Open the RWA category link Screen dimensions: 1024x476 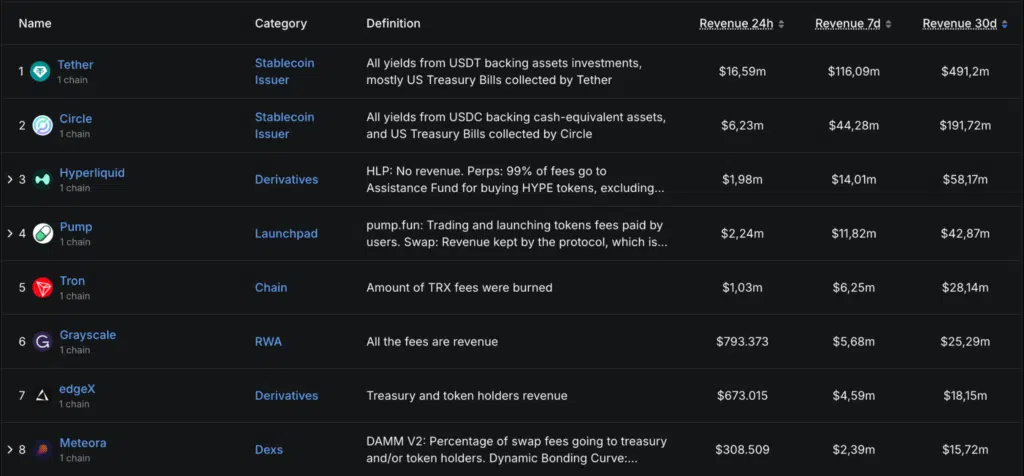tap(268, 341)
